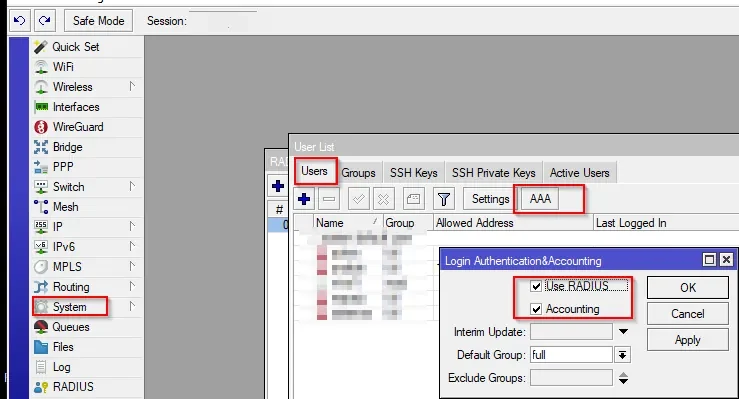The height and width of the screenshot is (399, 739).
Task: Switch to the Groups tab
Action: point(359,173)
